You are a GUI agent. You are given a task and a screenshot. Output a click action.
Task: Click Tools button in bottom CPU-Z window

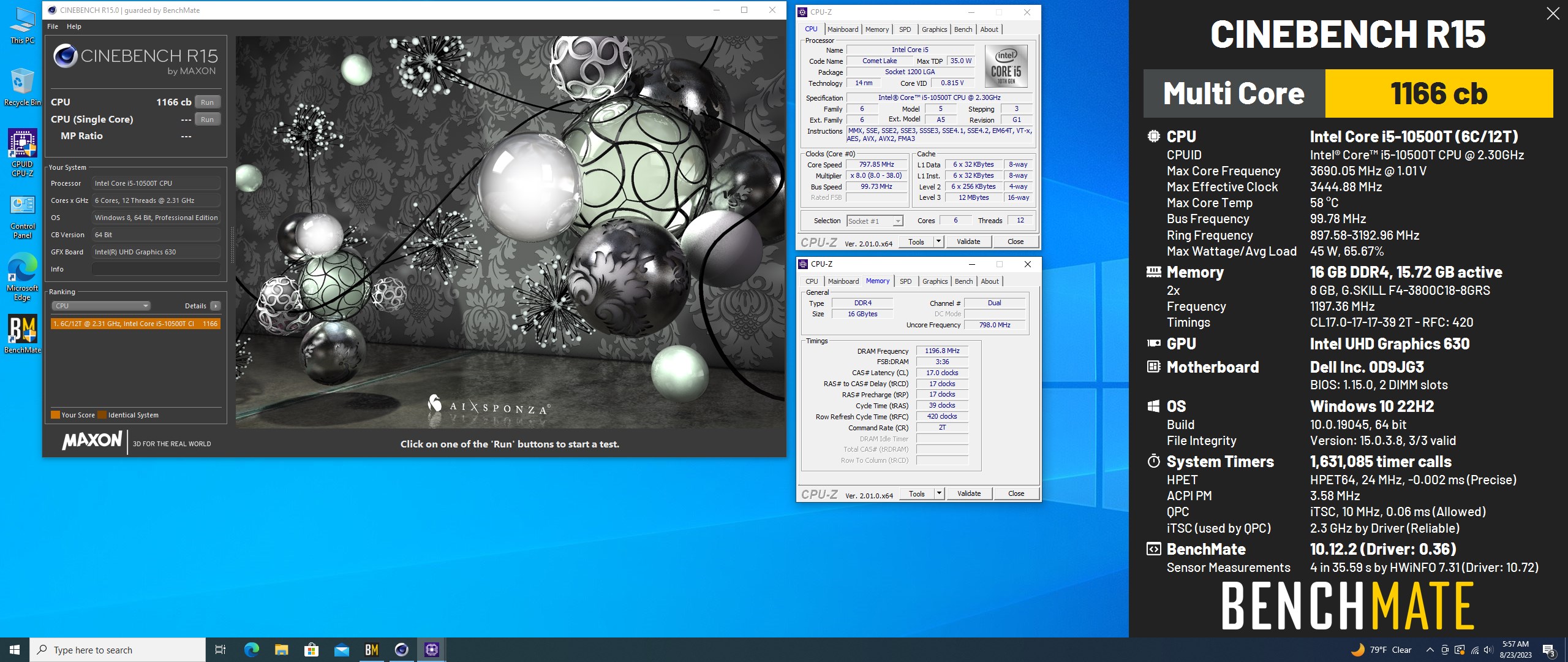click(917, 493)
